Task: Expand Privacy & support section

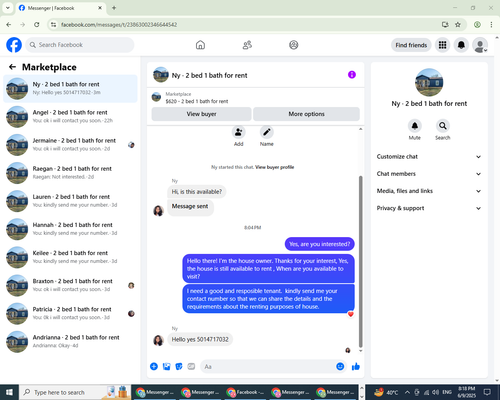Action: [x=429, y=208]
